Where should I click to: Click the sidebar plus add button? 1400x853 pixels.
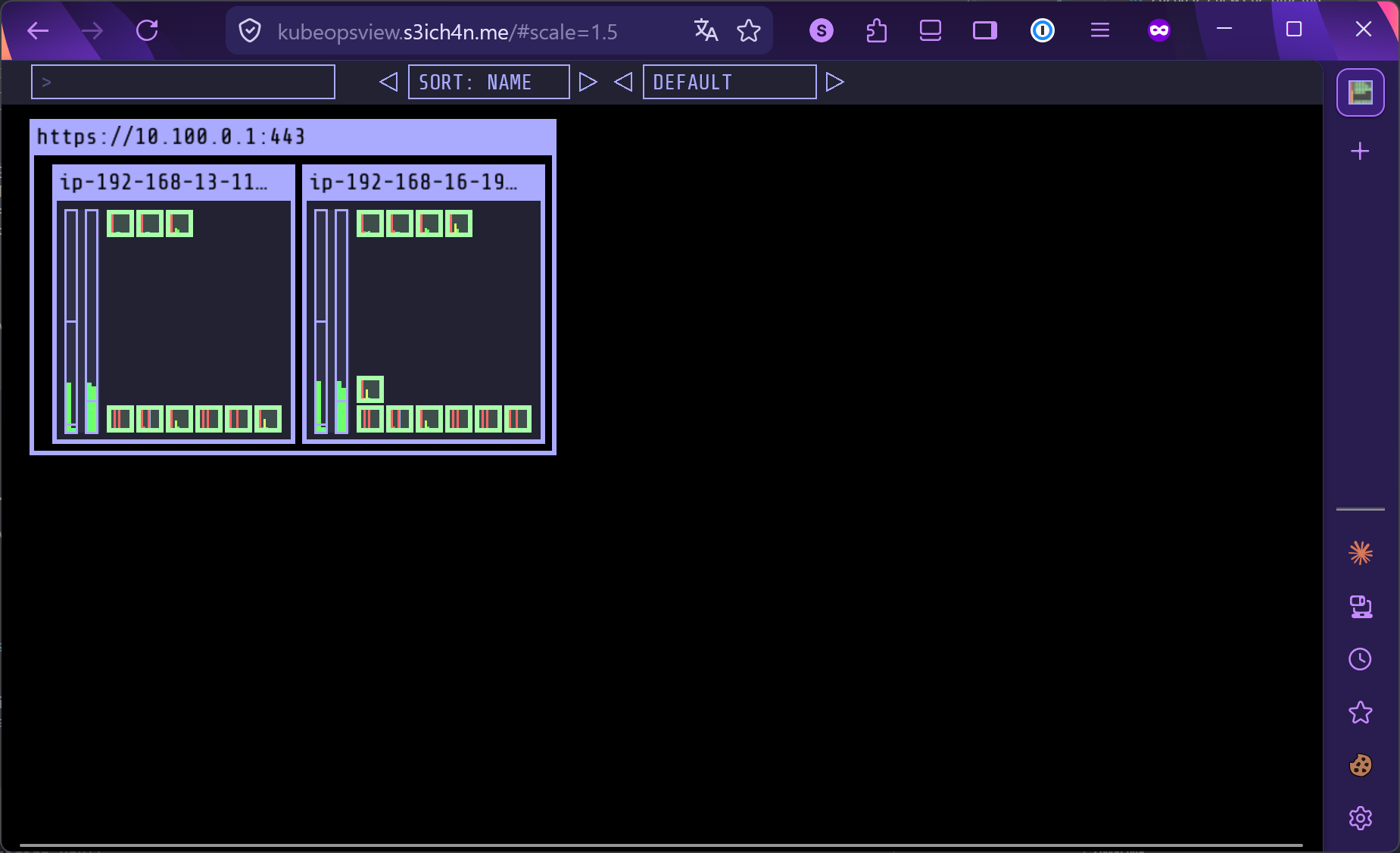click(1360, 152)
